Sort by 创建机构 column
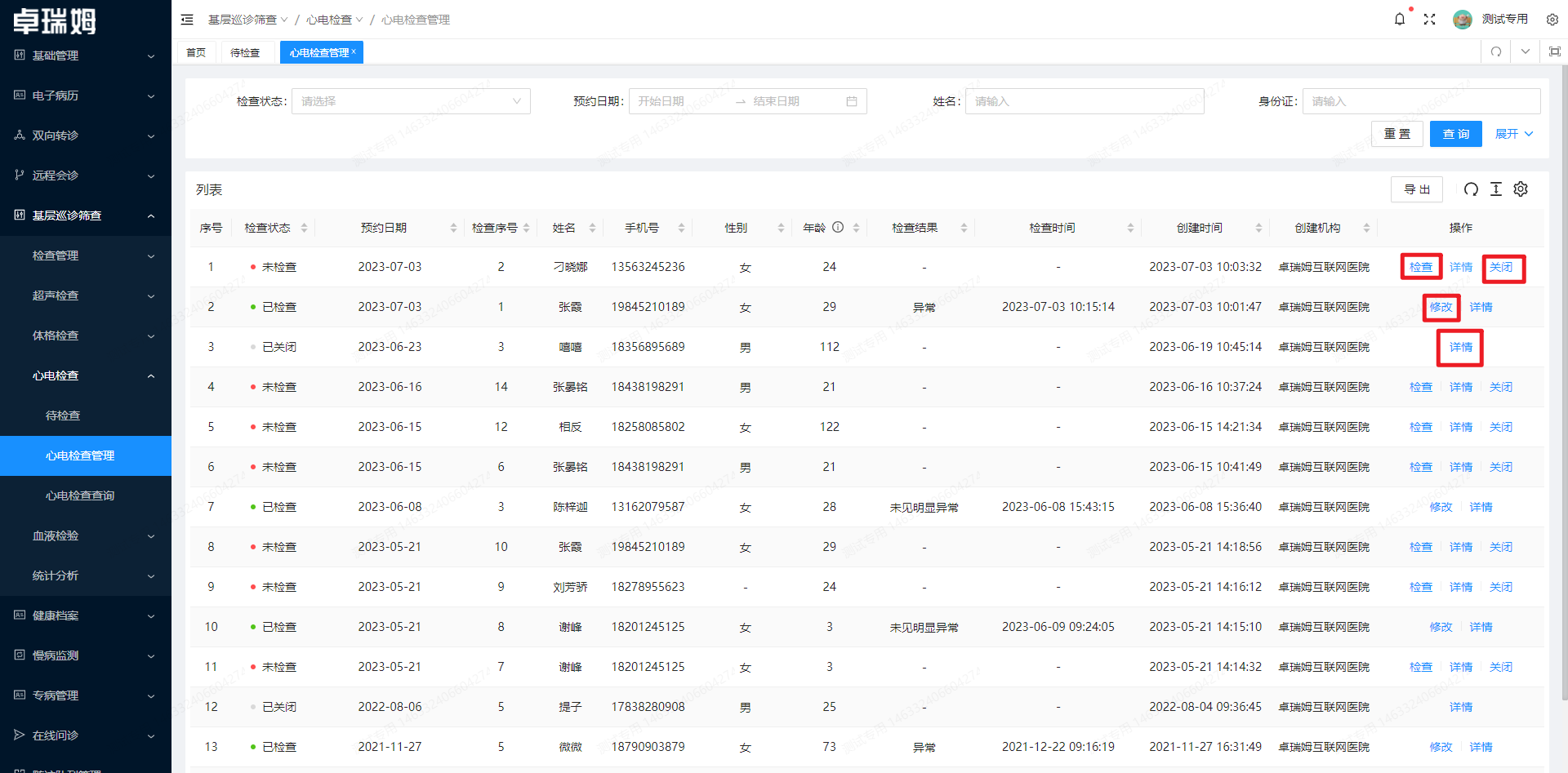 click(x=1366, y=228)
